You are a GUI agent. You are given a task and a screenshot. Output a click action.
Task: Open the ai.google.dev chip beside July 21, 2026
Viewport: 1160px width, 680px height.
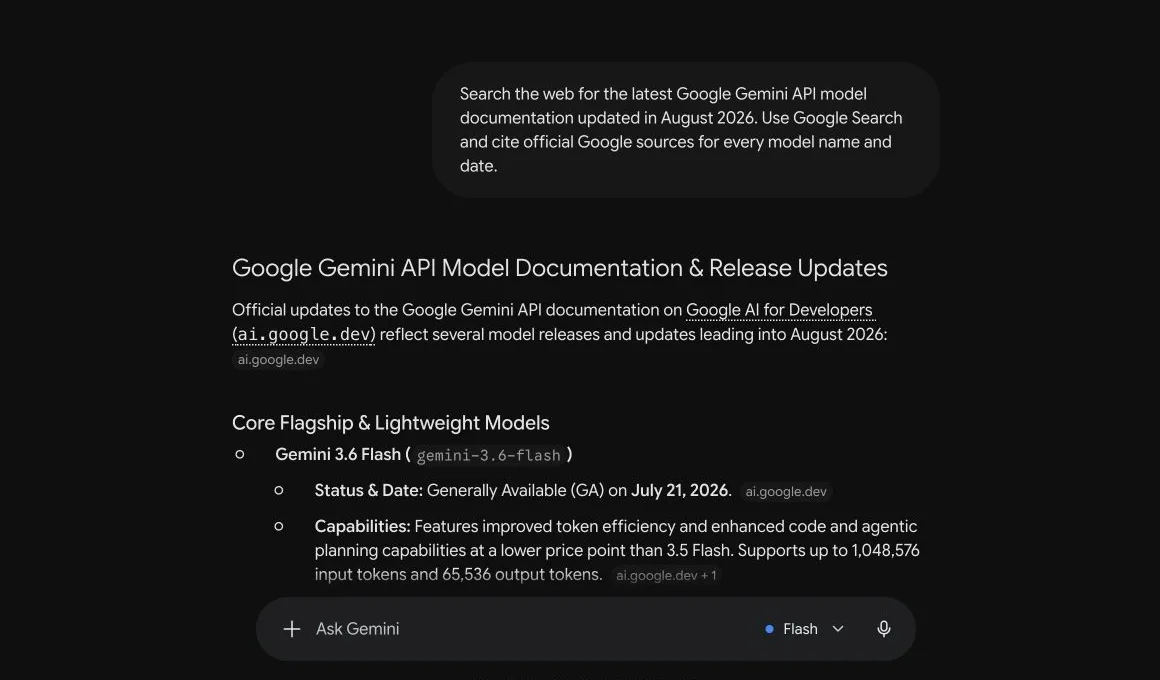[786, 491]
